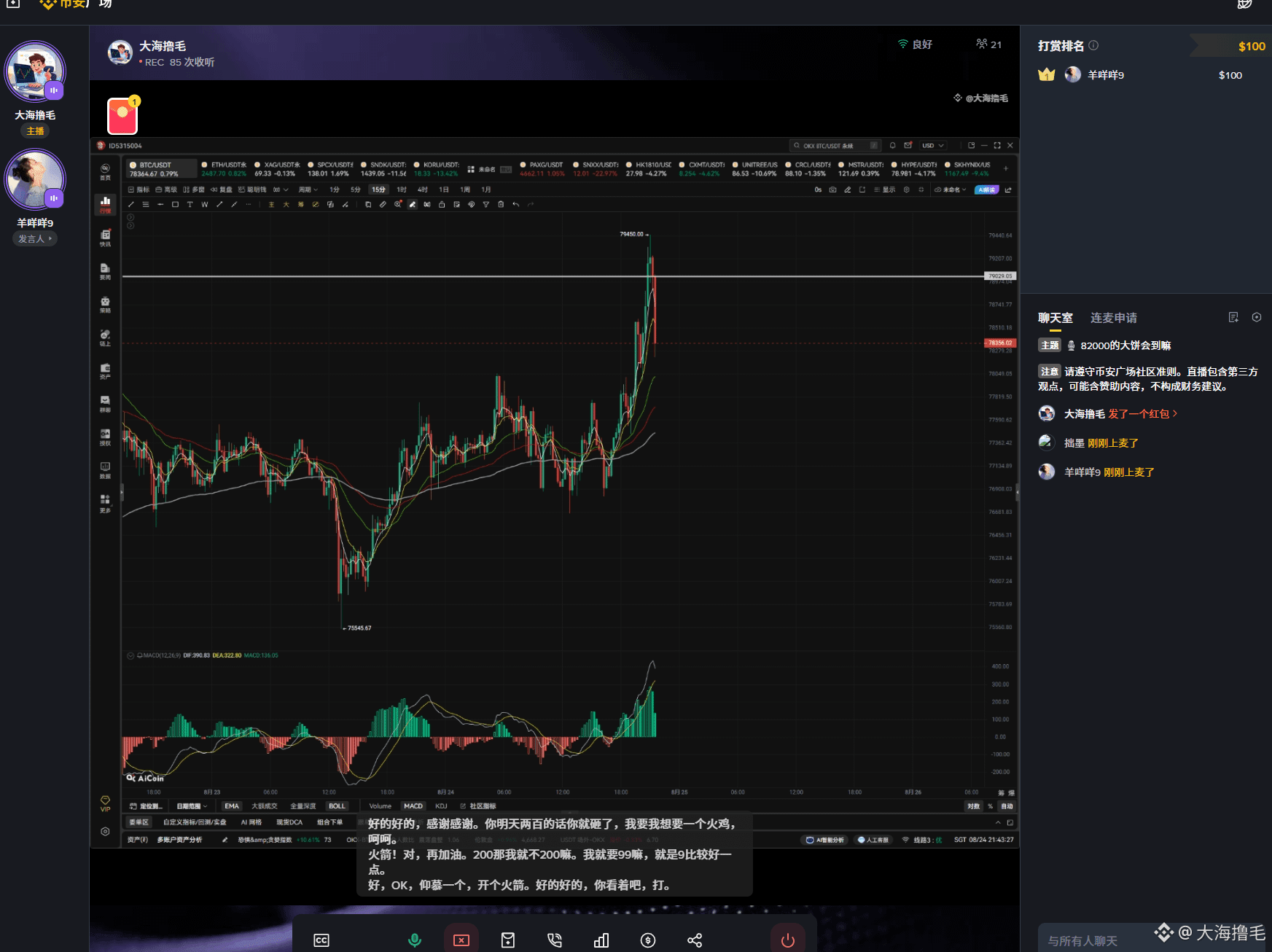
Task: Select the rectangle drawing tool
Action: tap(175, 205)
